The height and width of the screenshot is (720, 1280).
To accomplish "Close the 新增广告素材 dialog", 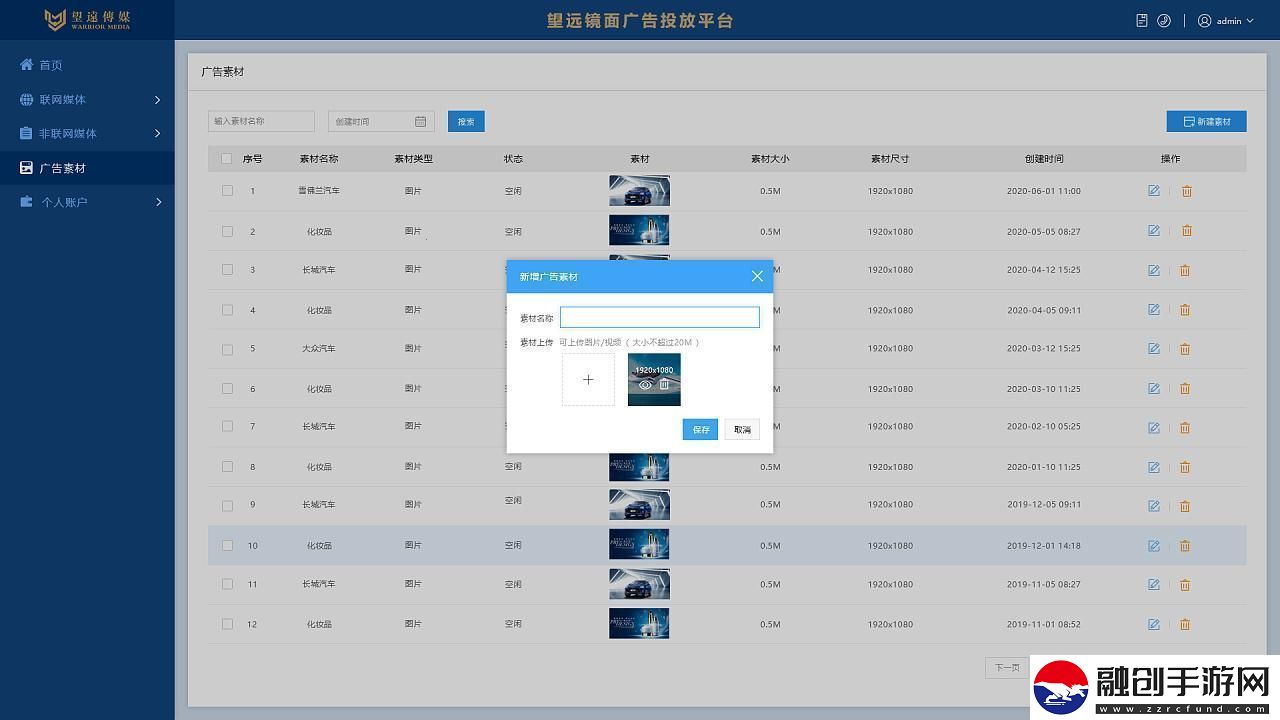I will point(757,276).
